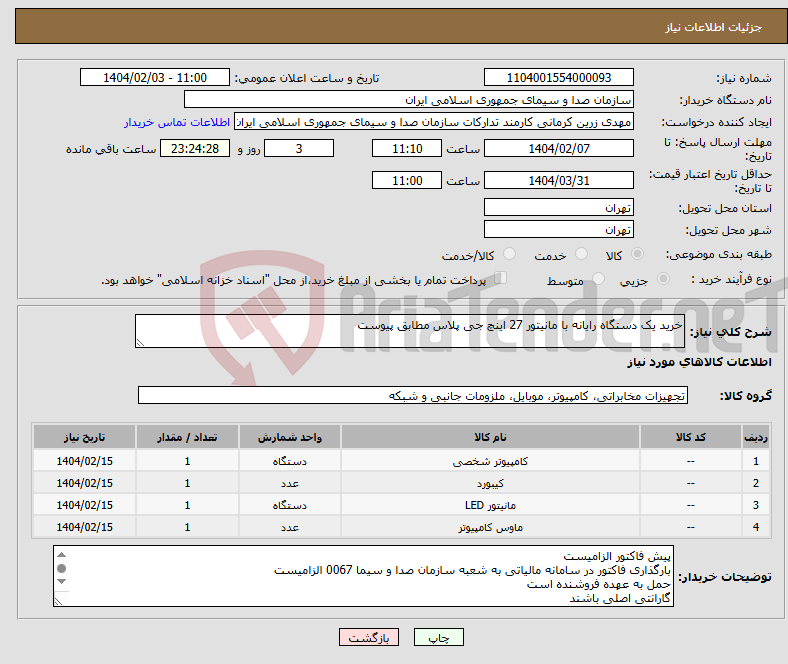788x664 pixels.
Task: Select the متوسط purchase type radio
Action: (x=599, y=279)
